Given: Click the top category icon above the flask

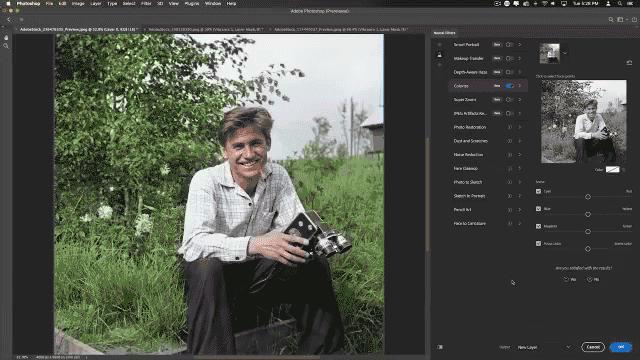Looking at the screenshot, I should click(440, 44).
